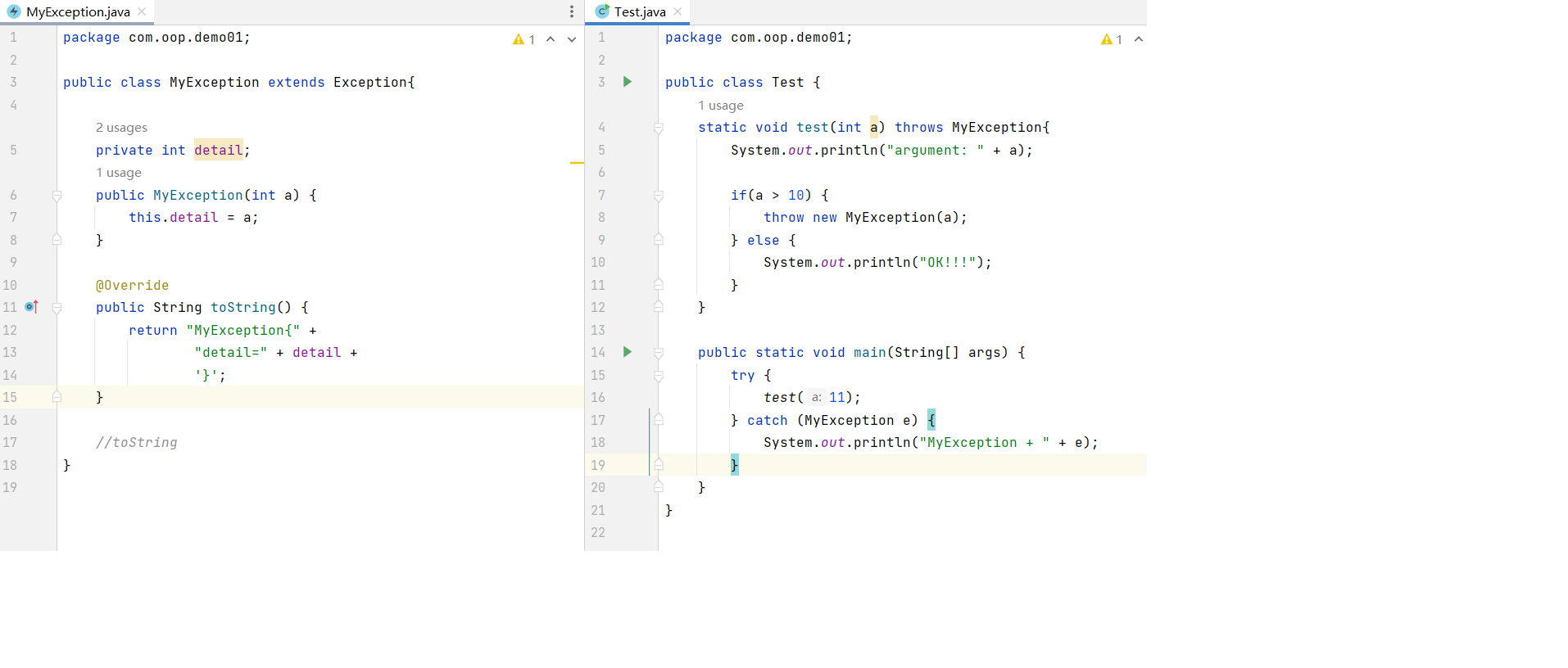Click fold end marker of MyException constructor
The height and width of the screenshot is (668, 1568).
[57, 240]
